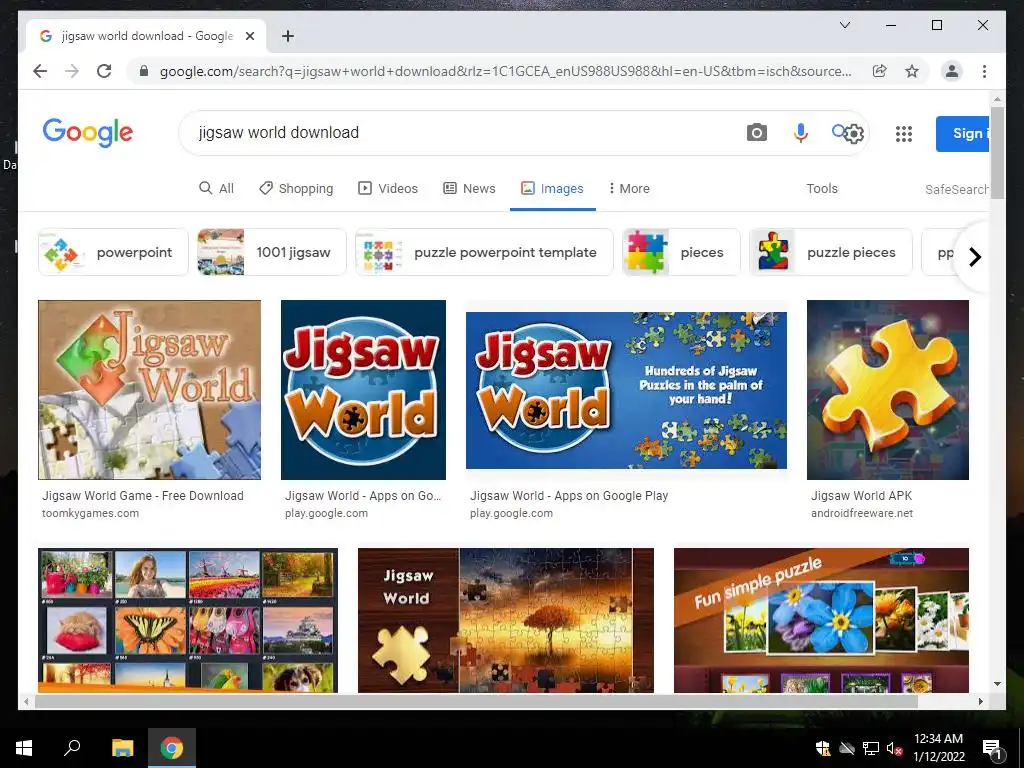Open the yellow puzzle piece APK image
The height and width of the screenshot is (768, 1024).
pyautogui.click(x=888, y=390)
